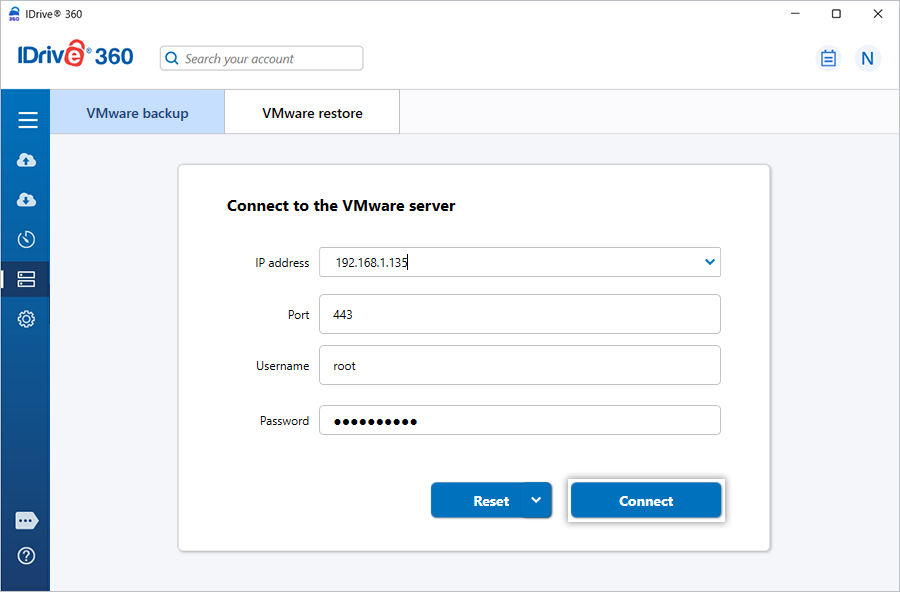
Task: Click the IDrive title bar app icon
Action: point(14,14)
